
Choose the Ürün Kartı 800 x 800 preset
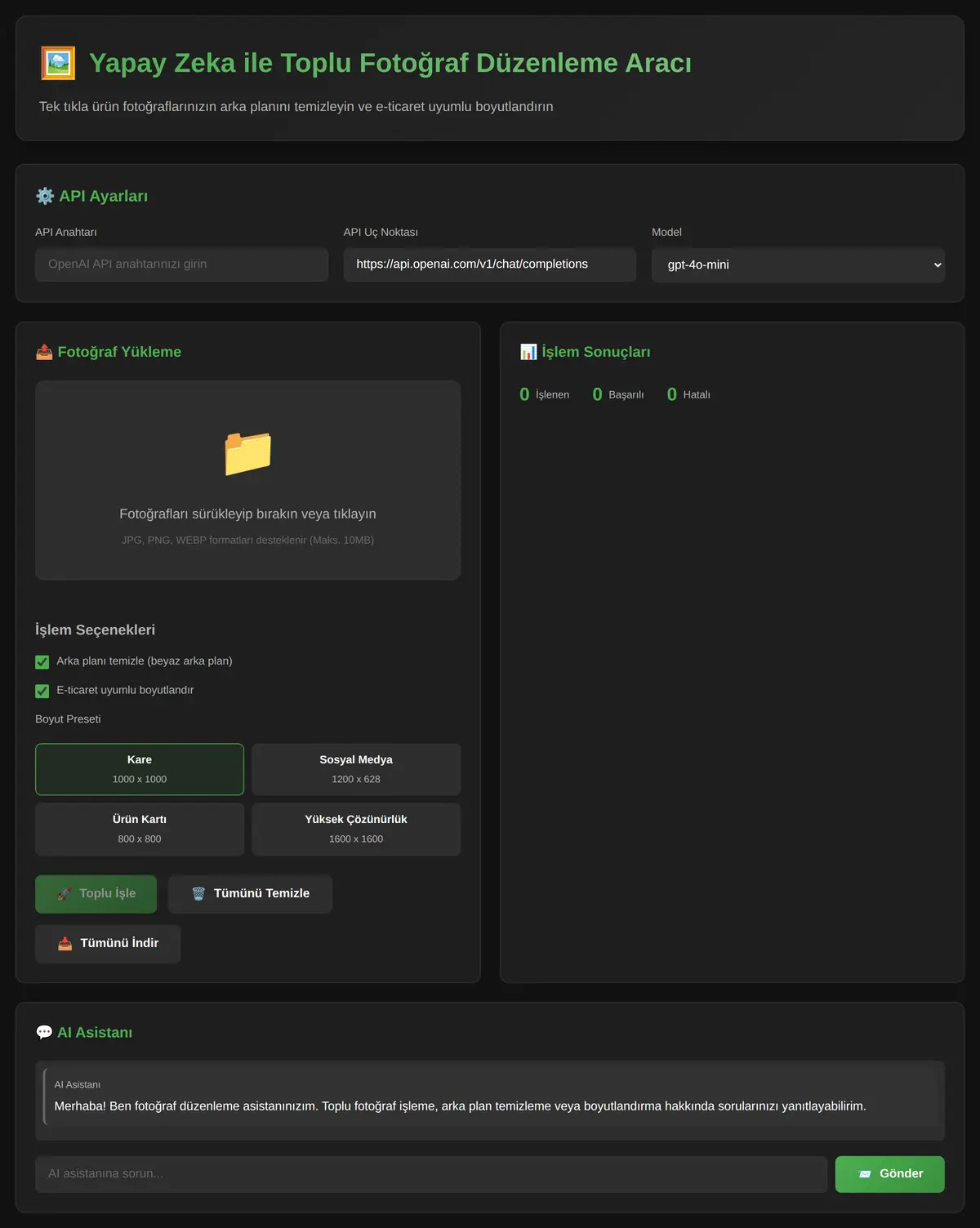[x=140, y=830]
